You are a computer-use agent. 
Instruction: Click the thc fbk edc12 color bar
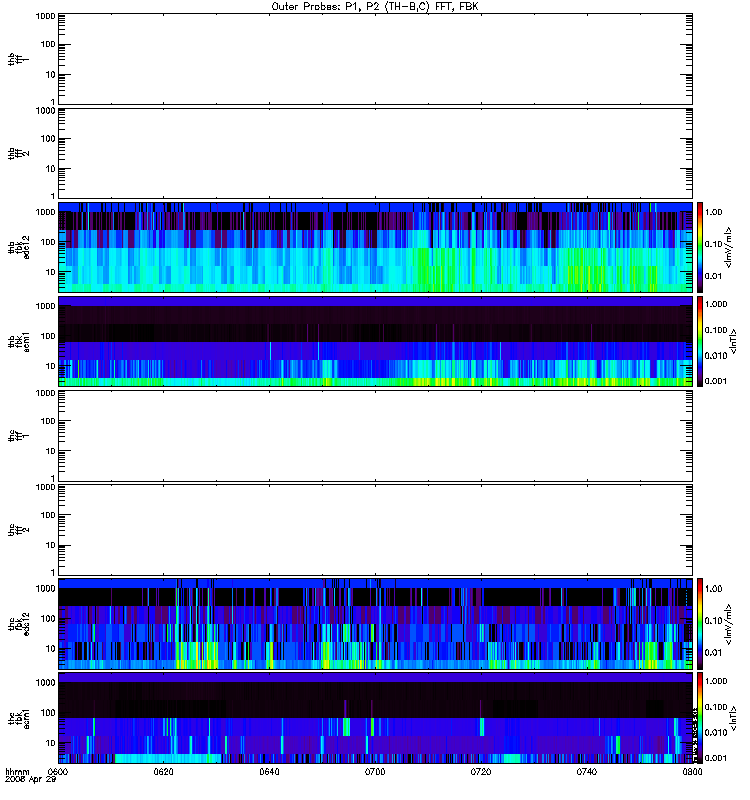click(700, 624)
